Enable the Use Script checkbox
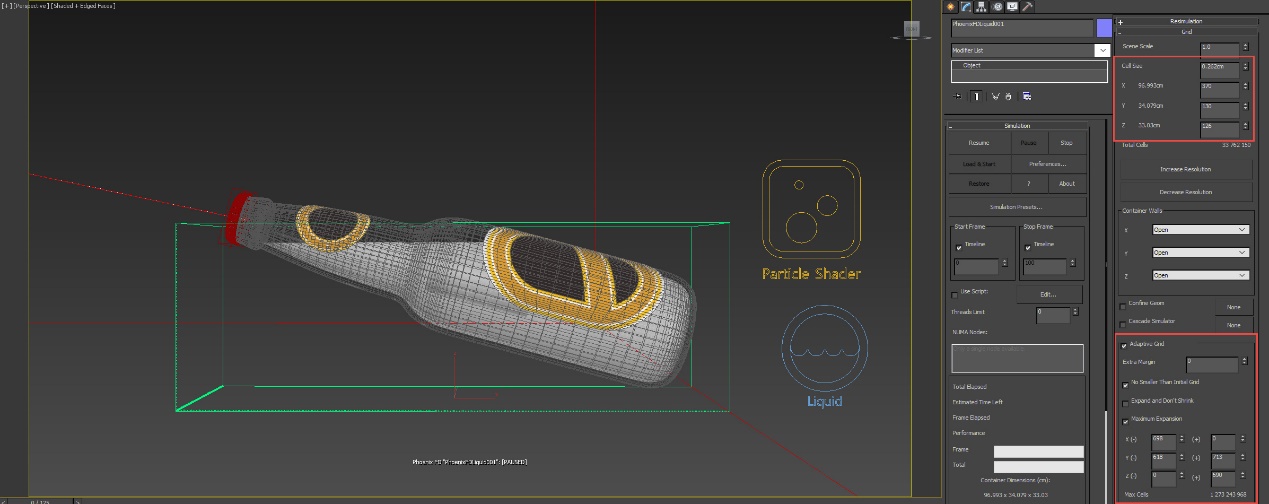The height and width of the screenshot is (504, 1269). coord(955,293)
